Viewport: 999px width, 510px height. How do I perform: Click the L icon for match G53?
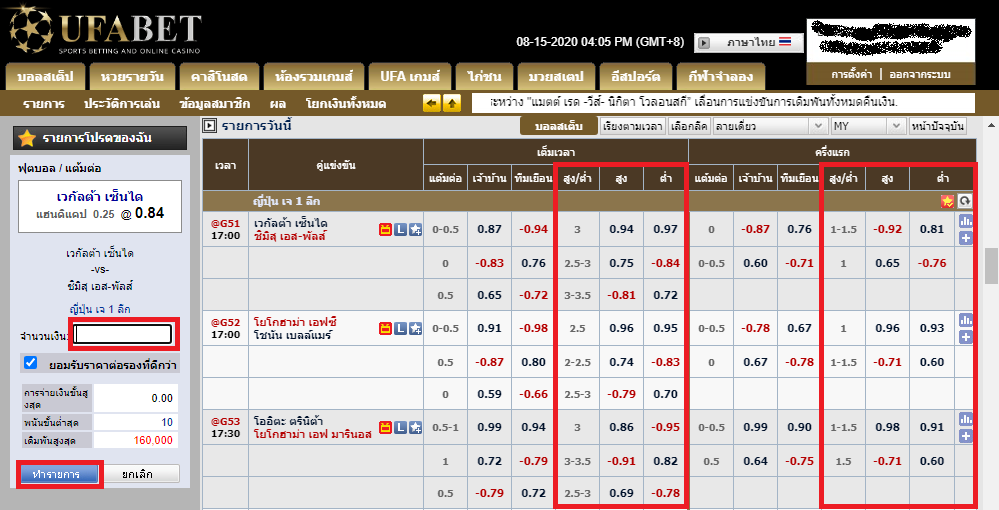pyautogui.click(x=400, y=427)
